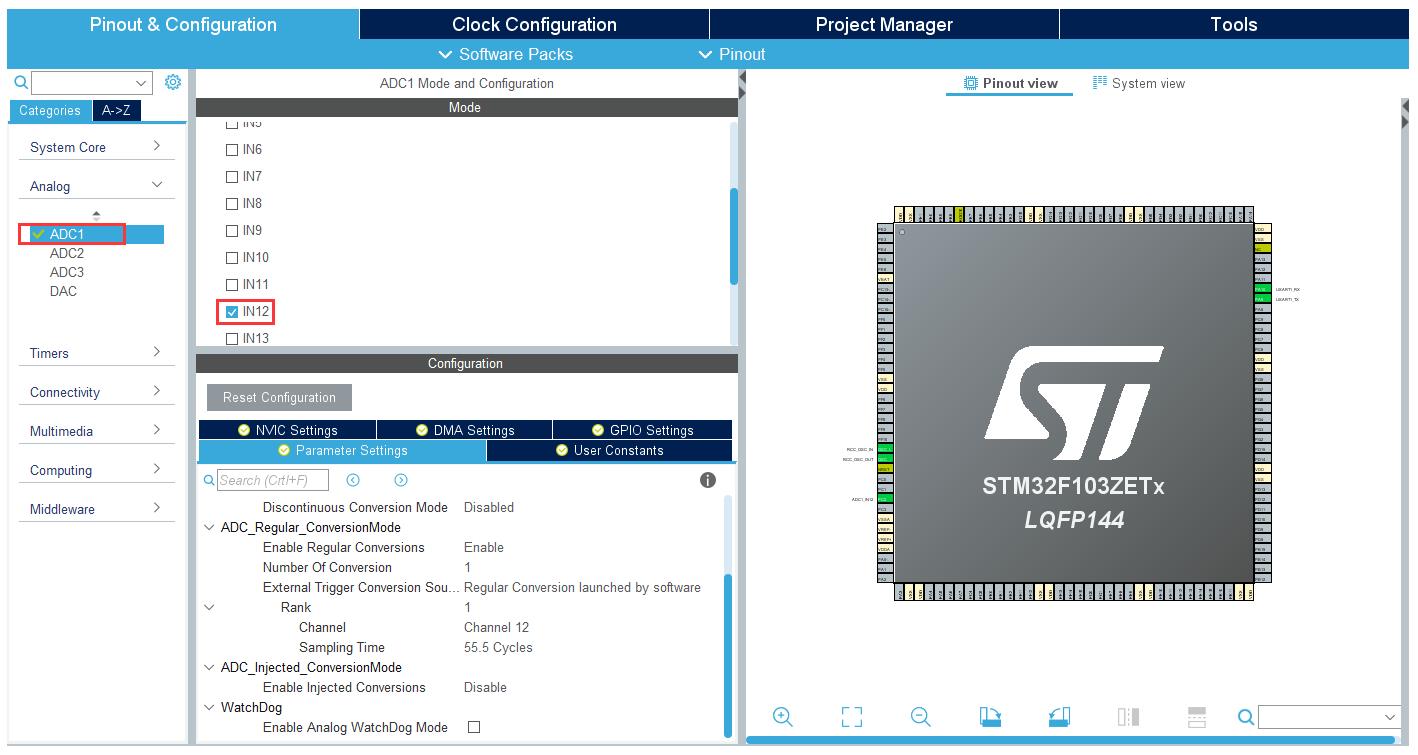This screenshot has width=1418, height=755.
Task: Toggle vertical split view icon
Action: [x=1128, y=717]
